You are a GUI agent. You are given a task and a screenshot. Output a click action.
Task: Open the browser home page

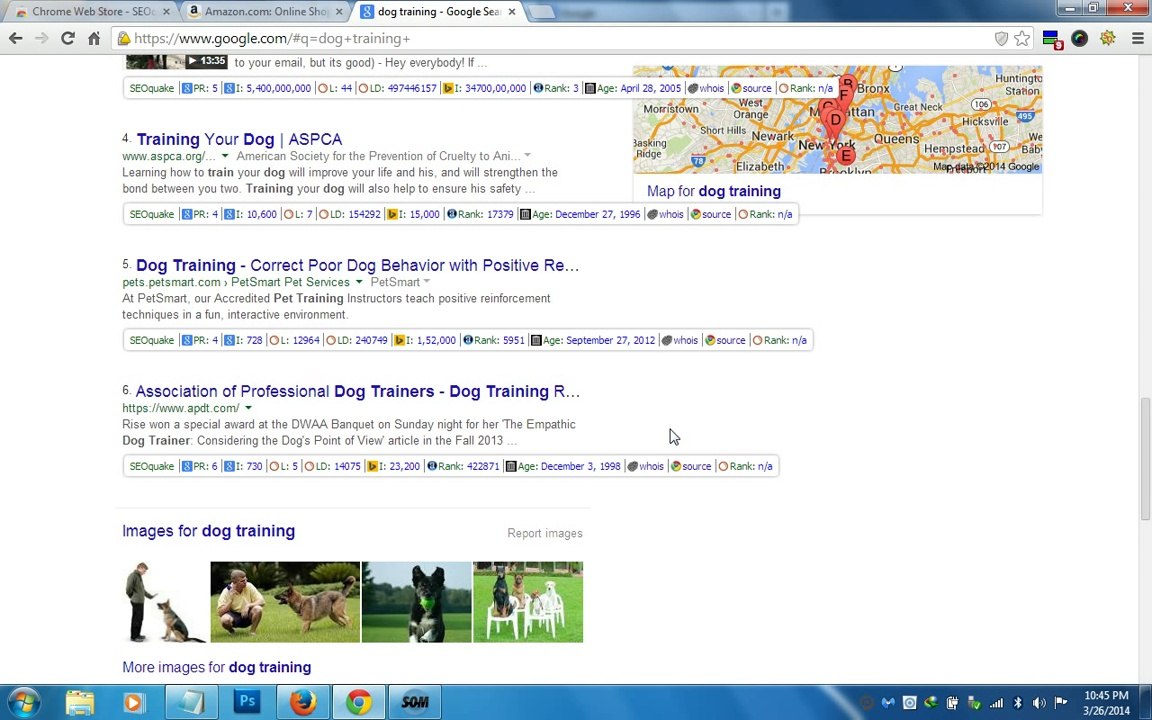[94, 38]
